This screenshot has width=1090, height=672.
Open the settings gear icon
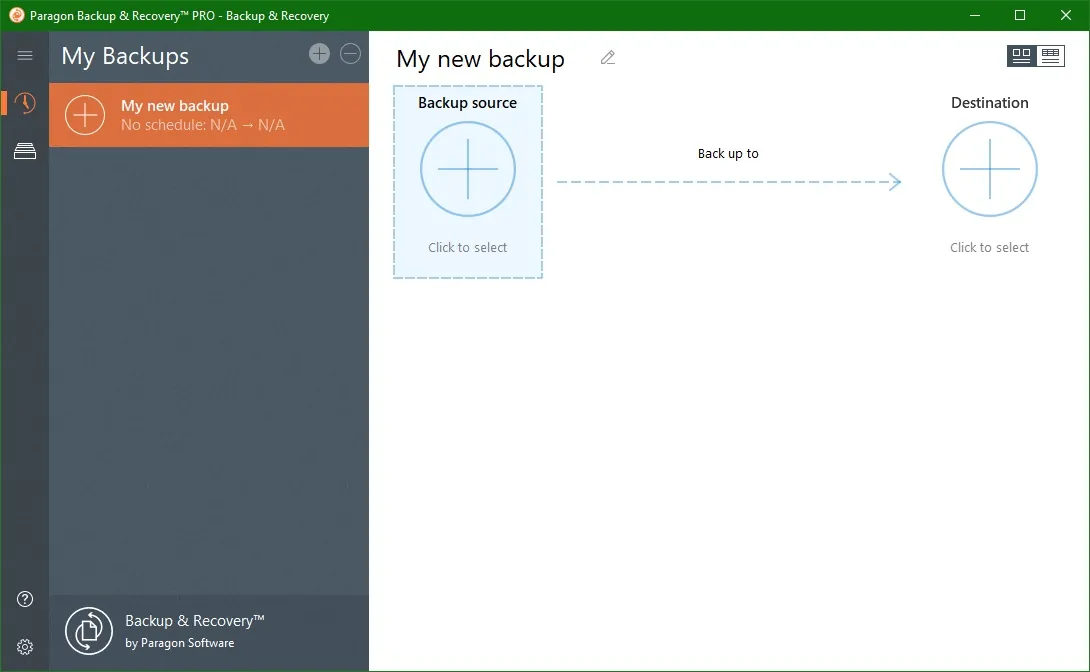click(x=25, y=647)
